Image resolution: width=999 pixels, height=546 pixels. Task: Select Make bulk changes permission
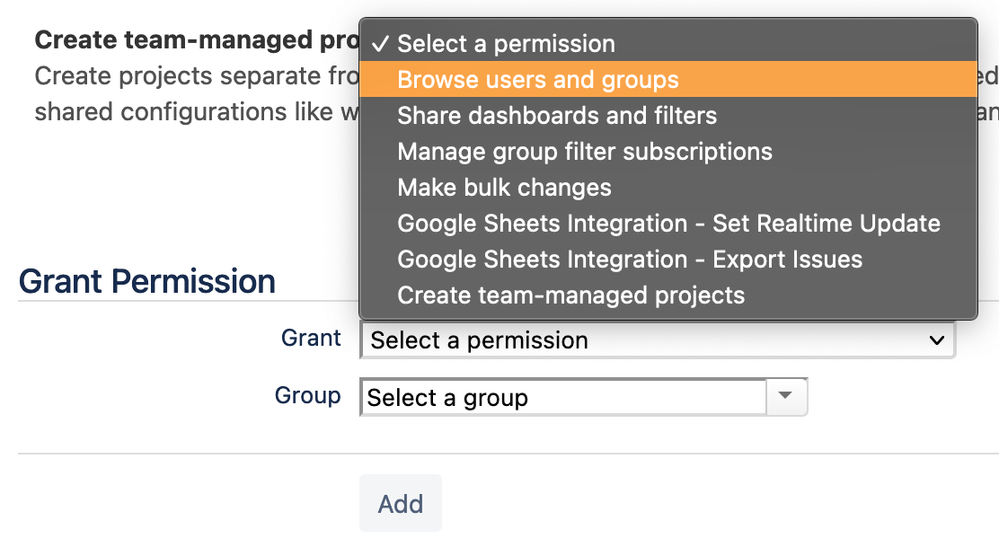pos(504,188)
